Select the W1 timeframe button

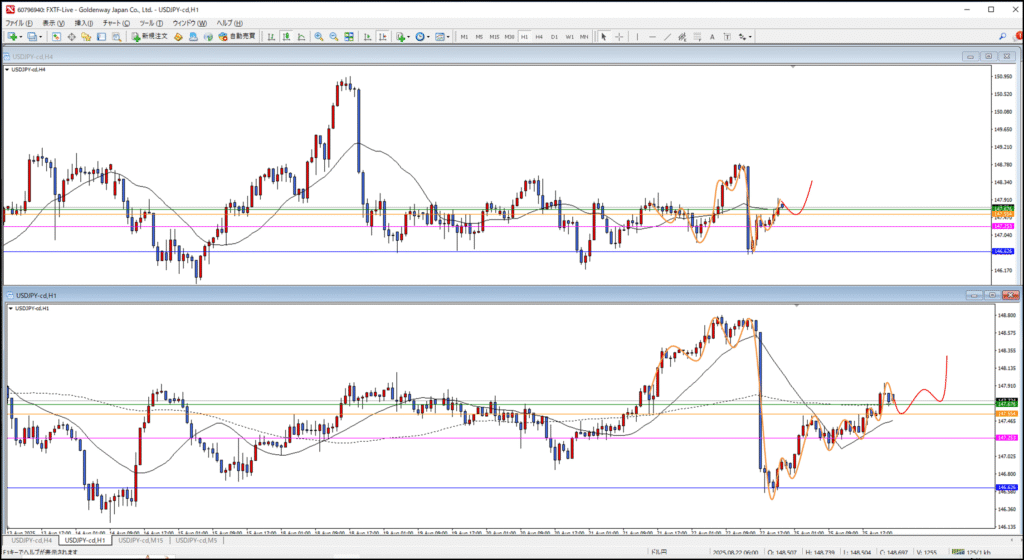pos(569,37)
